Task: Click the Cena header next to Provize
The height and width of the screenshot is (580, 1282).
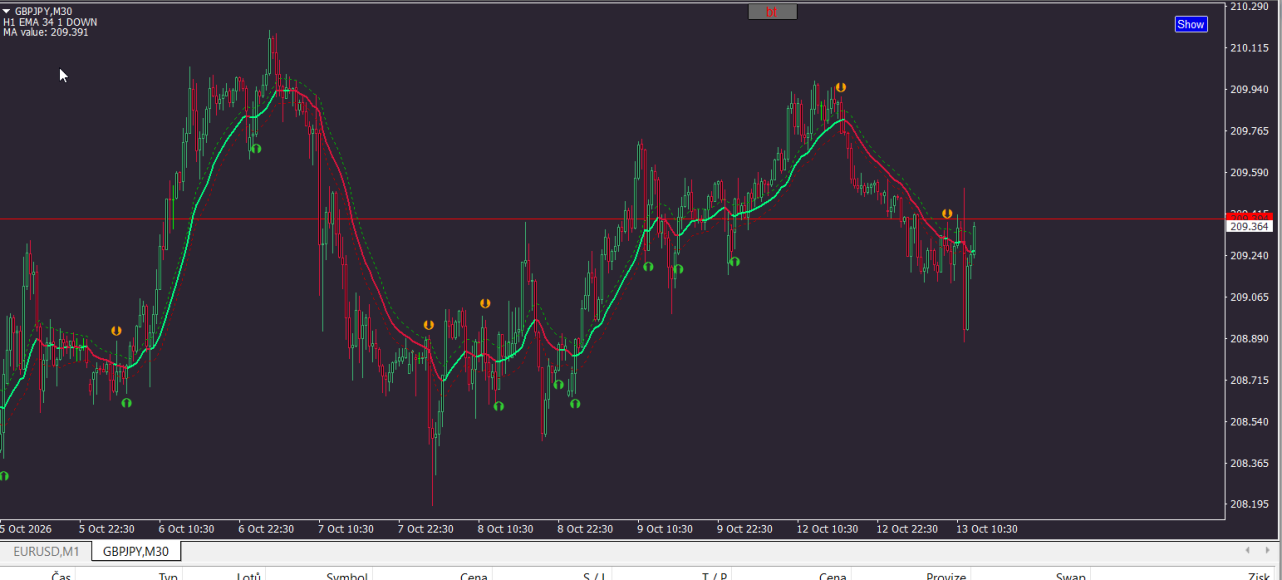Action: click(833, 576)
